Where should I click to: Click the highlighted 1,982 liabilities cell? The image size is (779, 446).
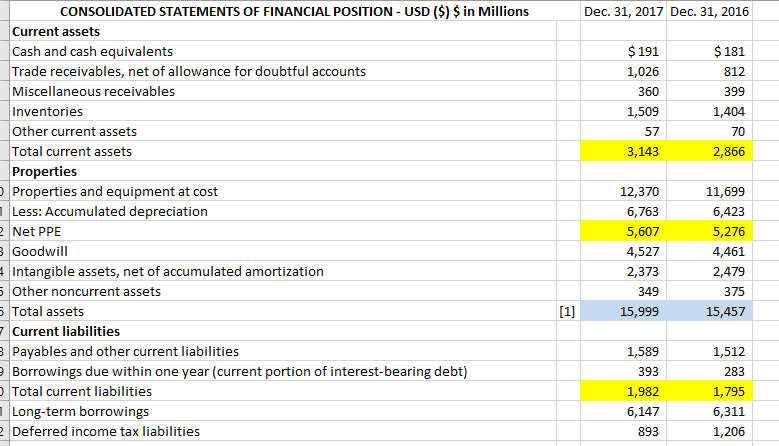pyautogui.click(x=623, y=391)
